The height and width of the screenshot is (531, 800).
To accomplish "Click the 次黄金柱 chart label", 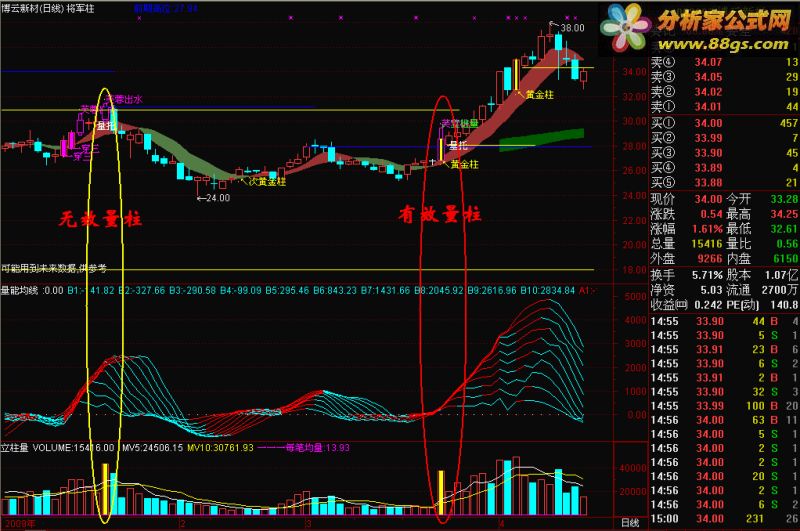I will tap(267, 182).
